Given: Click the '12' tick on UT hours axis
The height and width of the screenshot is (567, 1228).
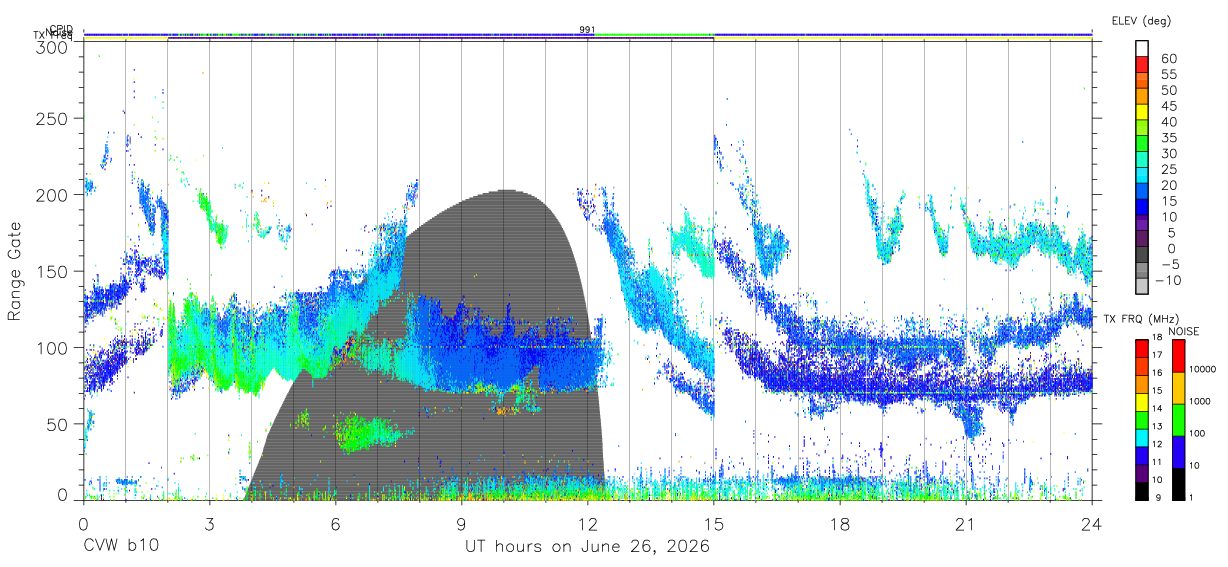Looking at the screenshot, I should pos(588,523).
